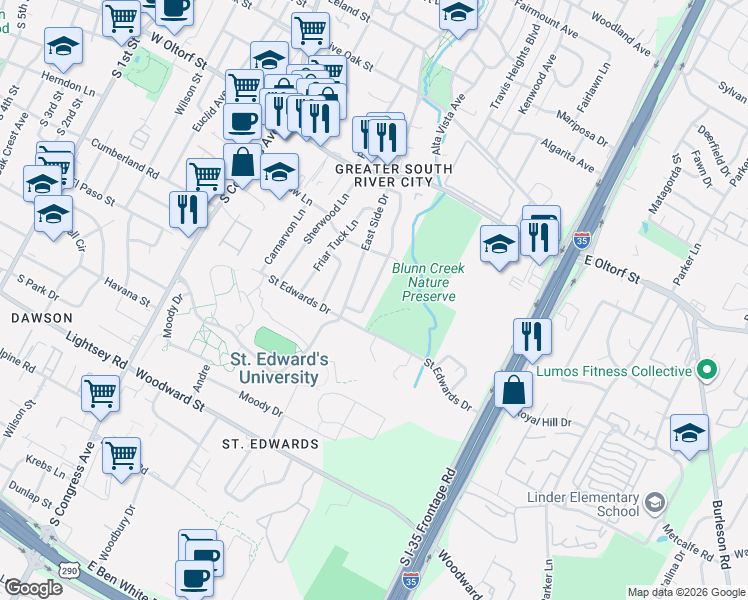
Task: Click the restaurant marker on I-35 near Lumos Fitness
Action: tap(532, 338)
